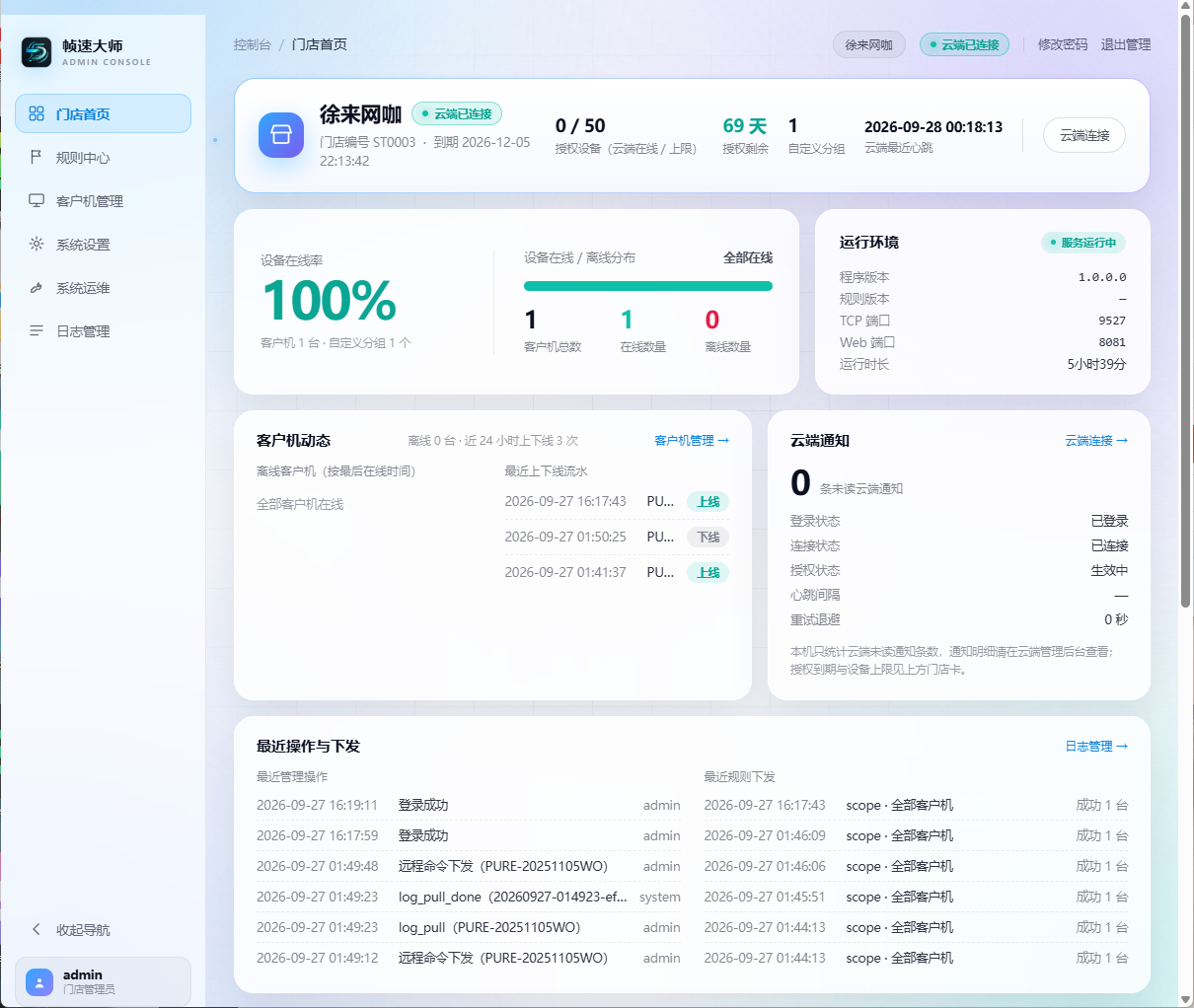This screenshot has width=1194, height=1008.
Task: Click the 系统运维 wrench icon
Action: click(37, 287)
